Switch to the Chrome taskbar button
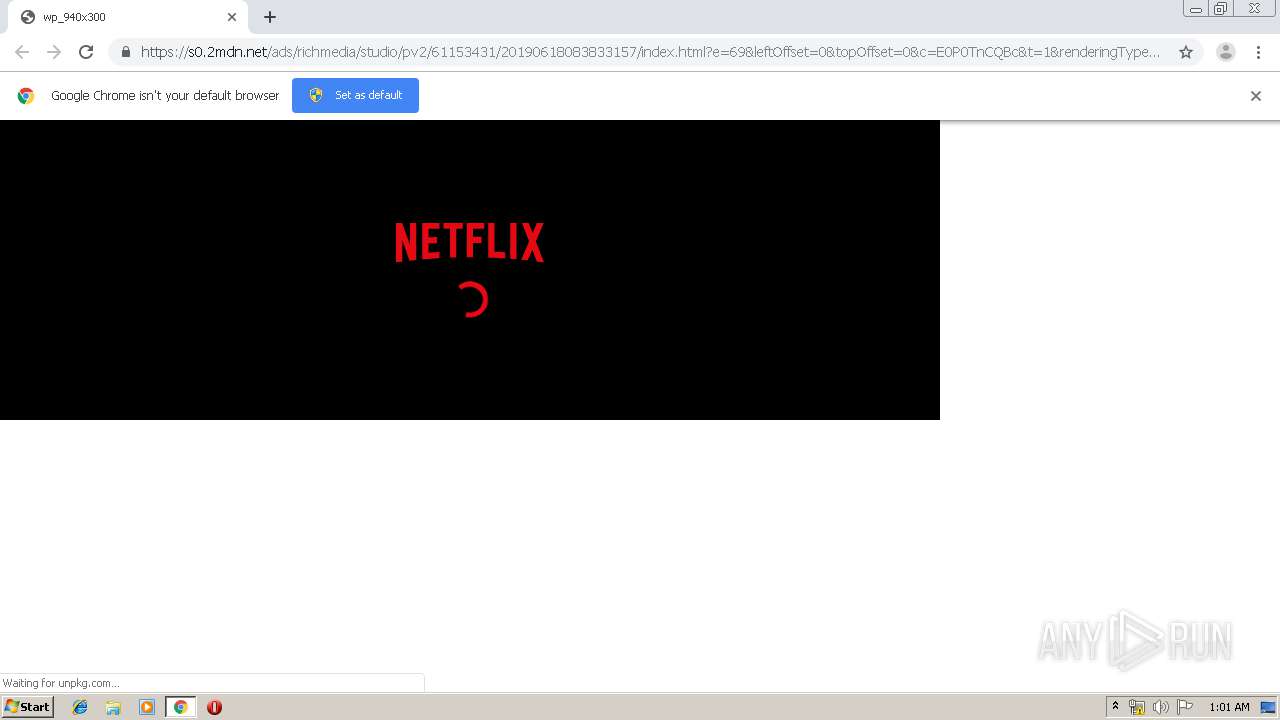This screenshot has width=1280, height=720. tap(181, 707)
